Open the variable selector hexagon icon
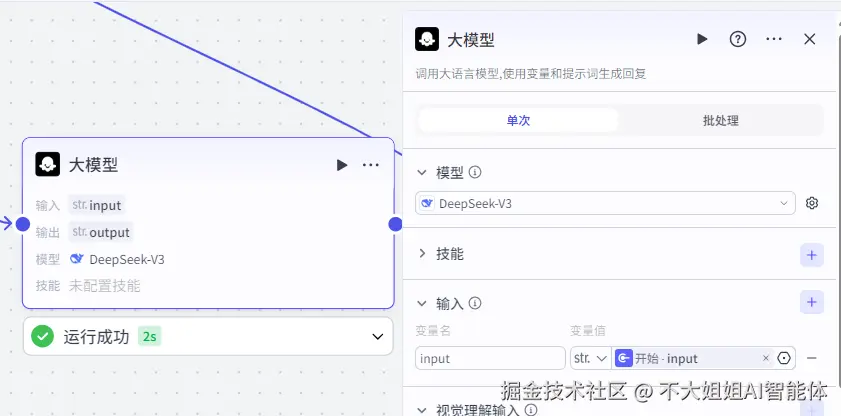Screen dimensions: 841x416 click(784, 358)
